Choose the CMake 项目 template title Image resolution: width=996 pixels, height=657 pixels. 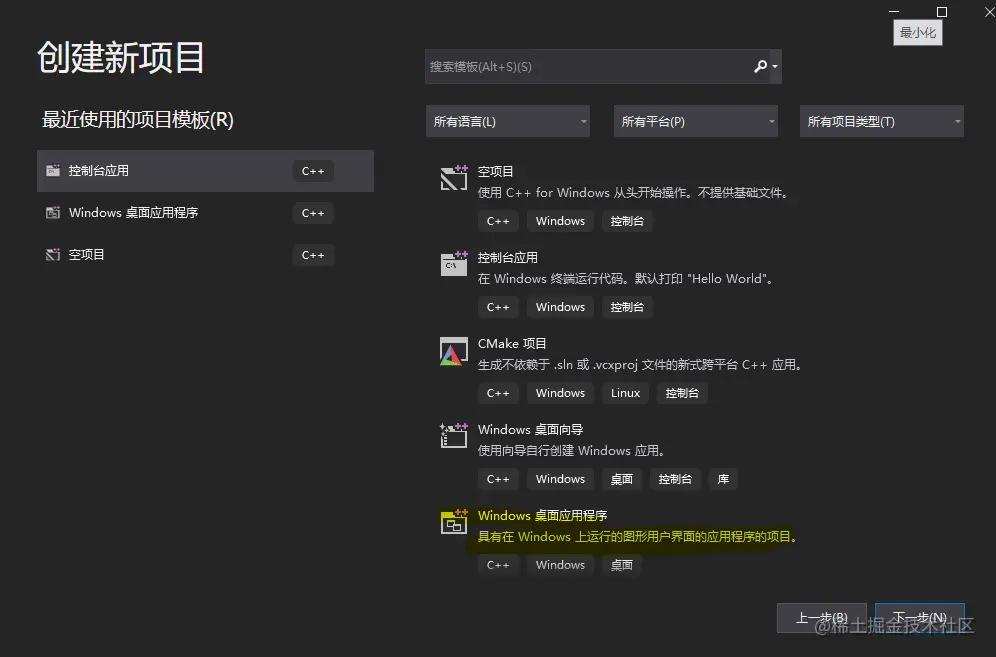[x=512, y=343]
